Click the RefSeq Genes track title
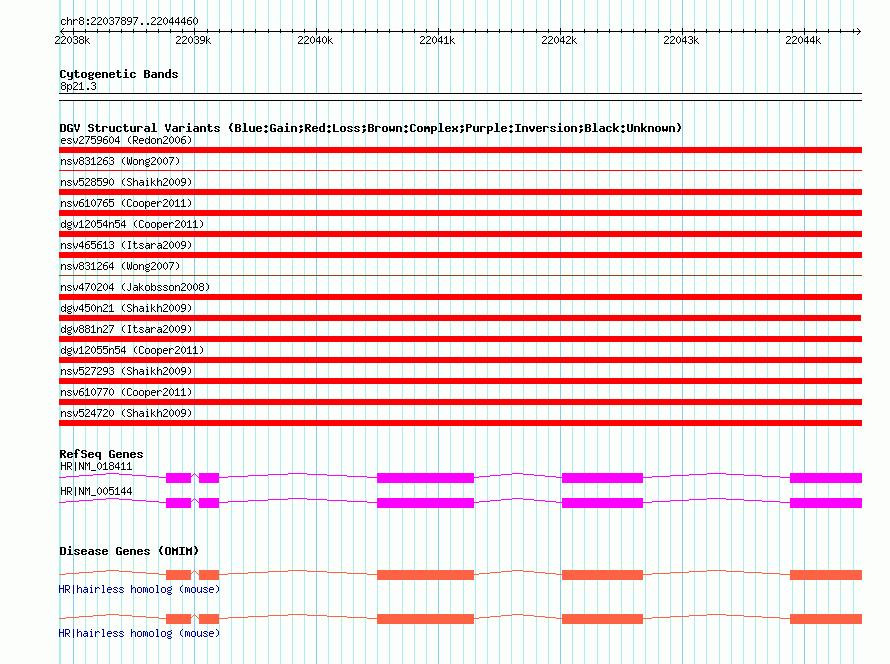This screenshot has height=664, width=890. coord(101,454)
